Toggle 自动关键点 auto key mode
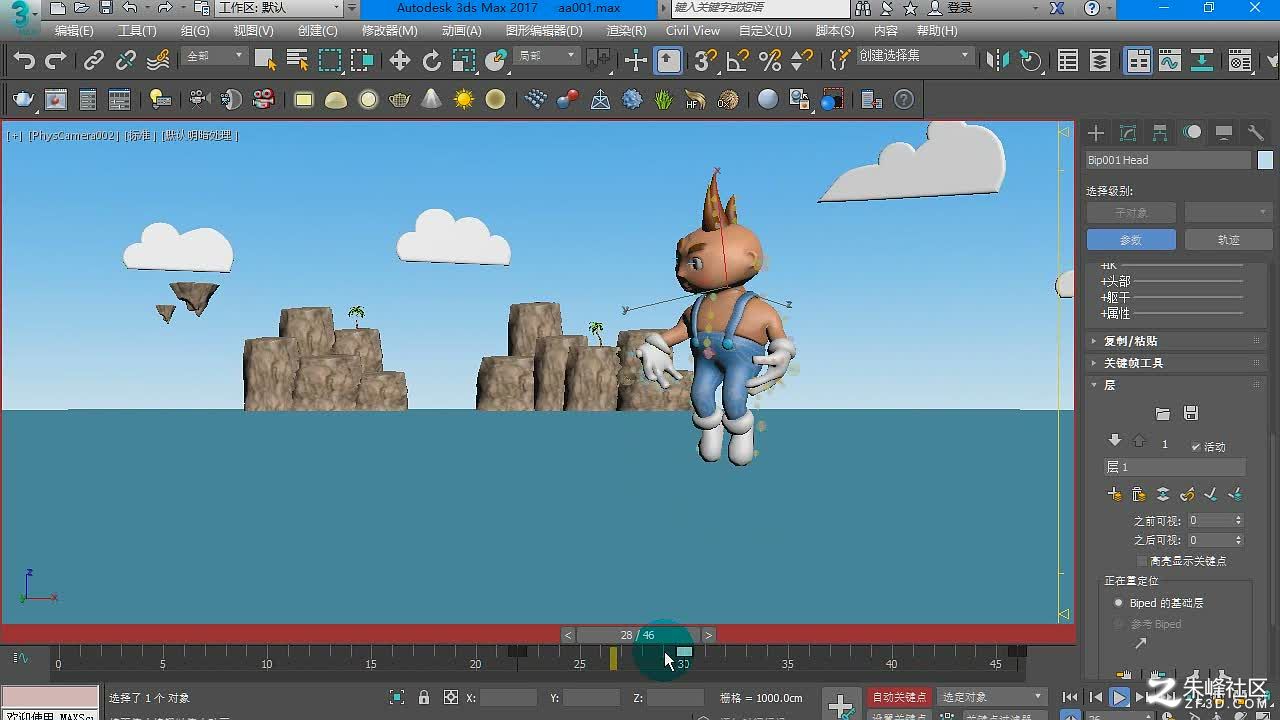This screenshot has height=720, width=1280. (899, 697)
